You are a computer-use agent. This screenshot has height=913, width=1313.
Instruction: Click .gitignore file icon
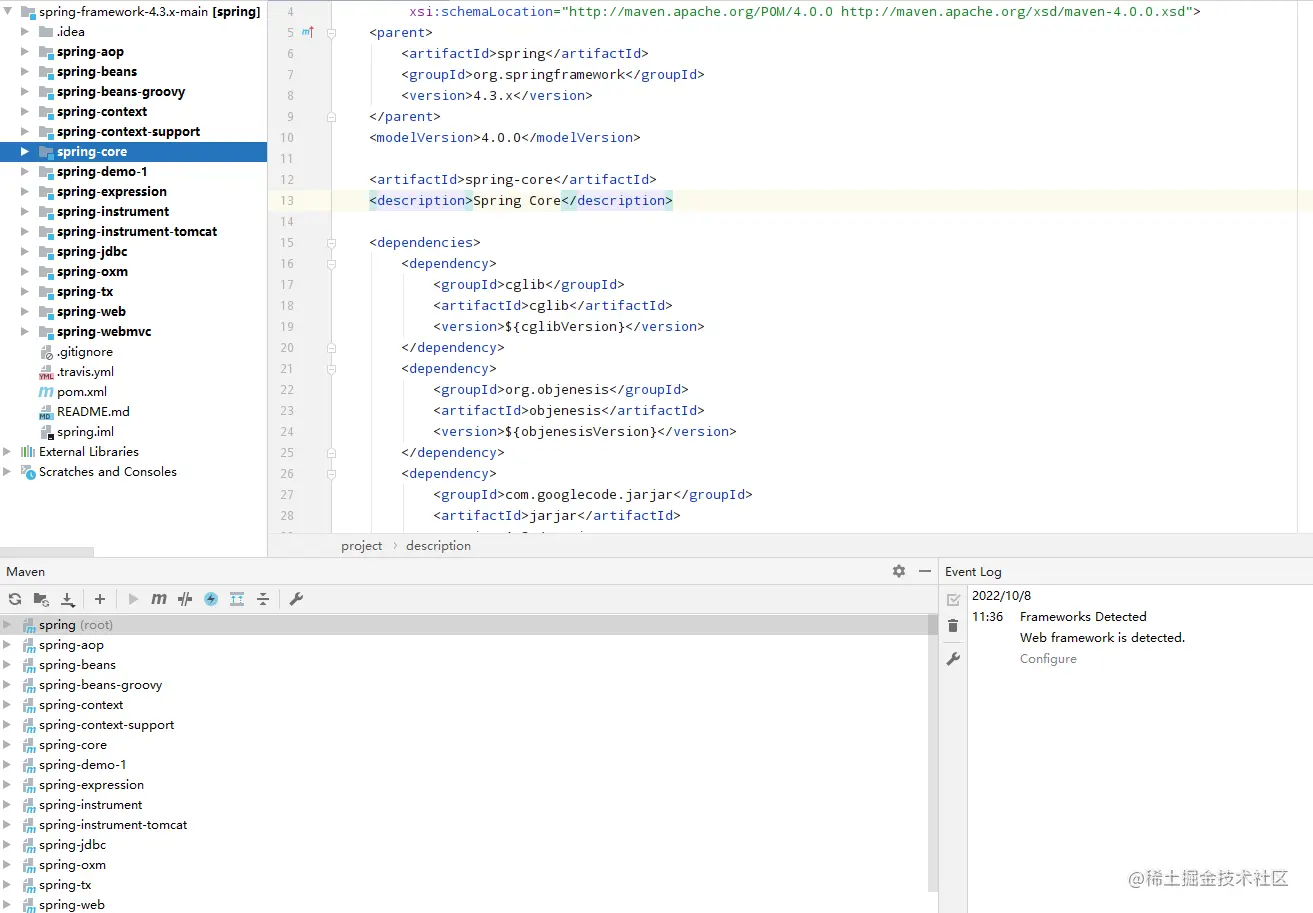coord(46,352)
